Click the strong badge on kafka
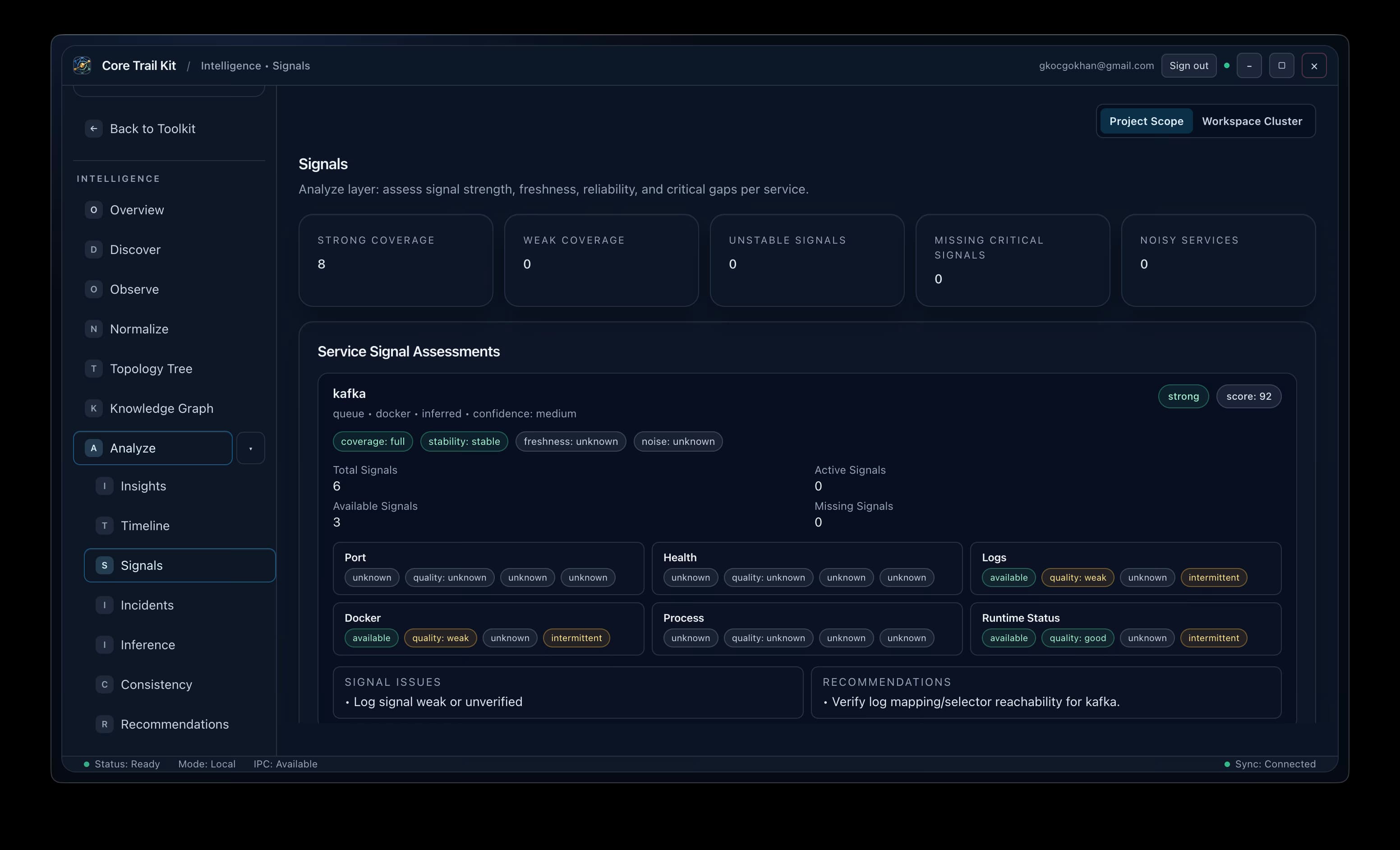This screenshot has width=1400, height=850. [1184, 396]
